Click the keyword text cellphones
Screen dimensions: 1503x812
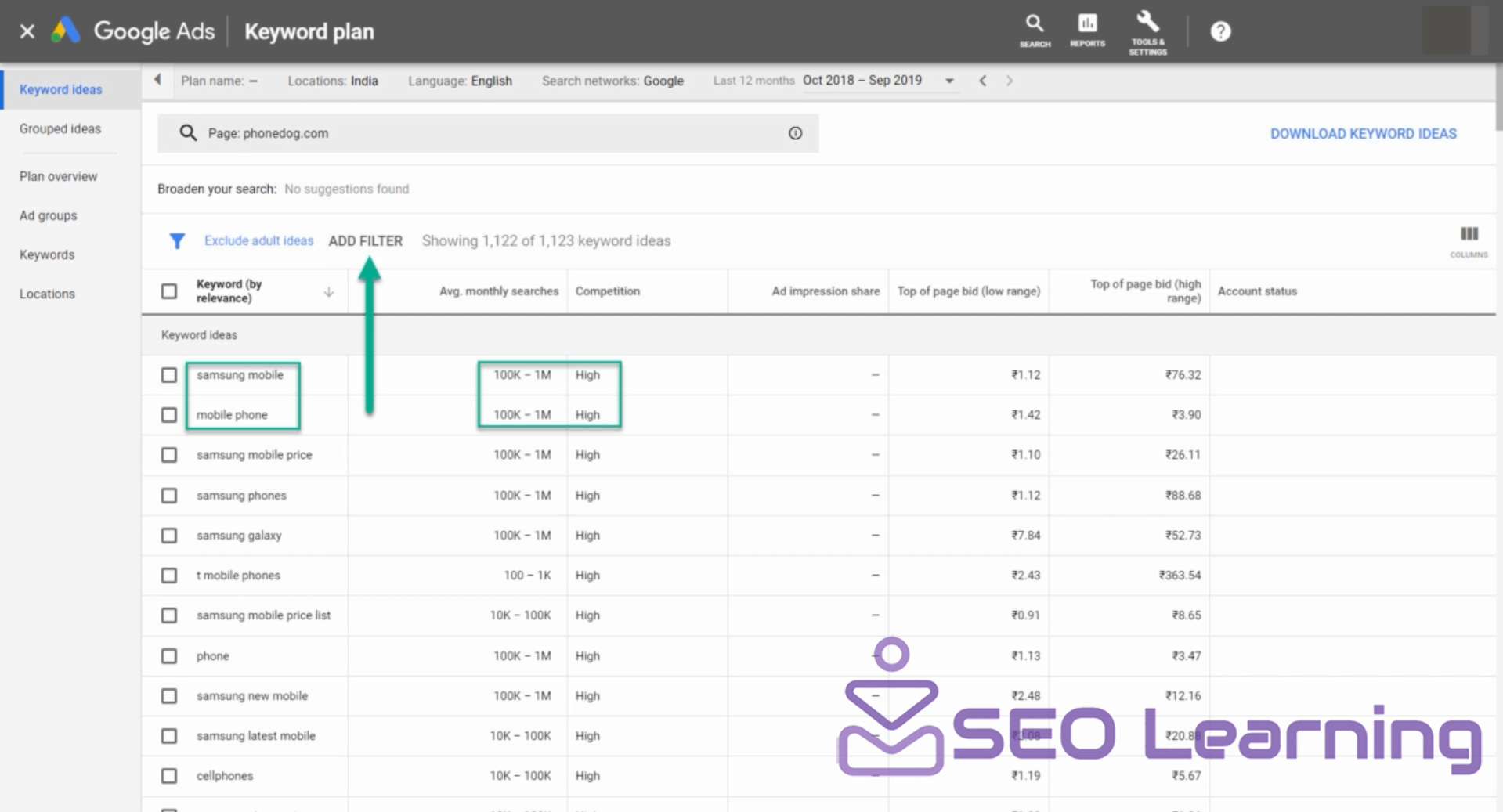tap(225, 776)
